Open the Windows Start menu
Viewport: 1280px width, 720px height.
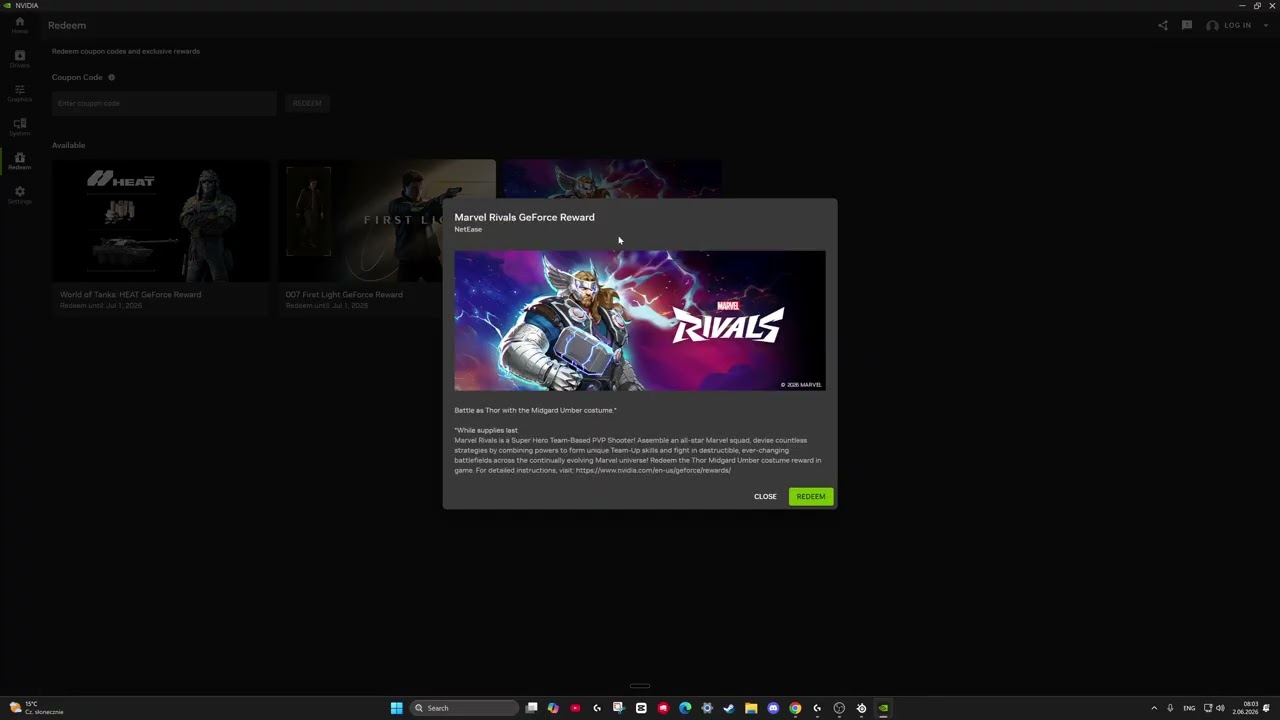click(396, 708)
